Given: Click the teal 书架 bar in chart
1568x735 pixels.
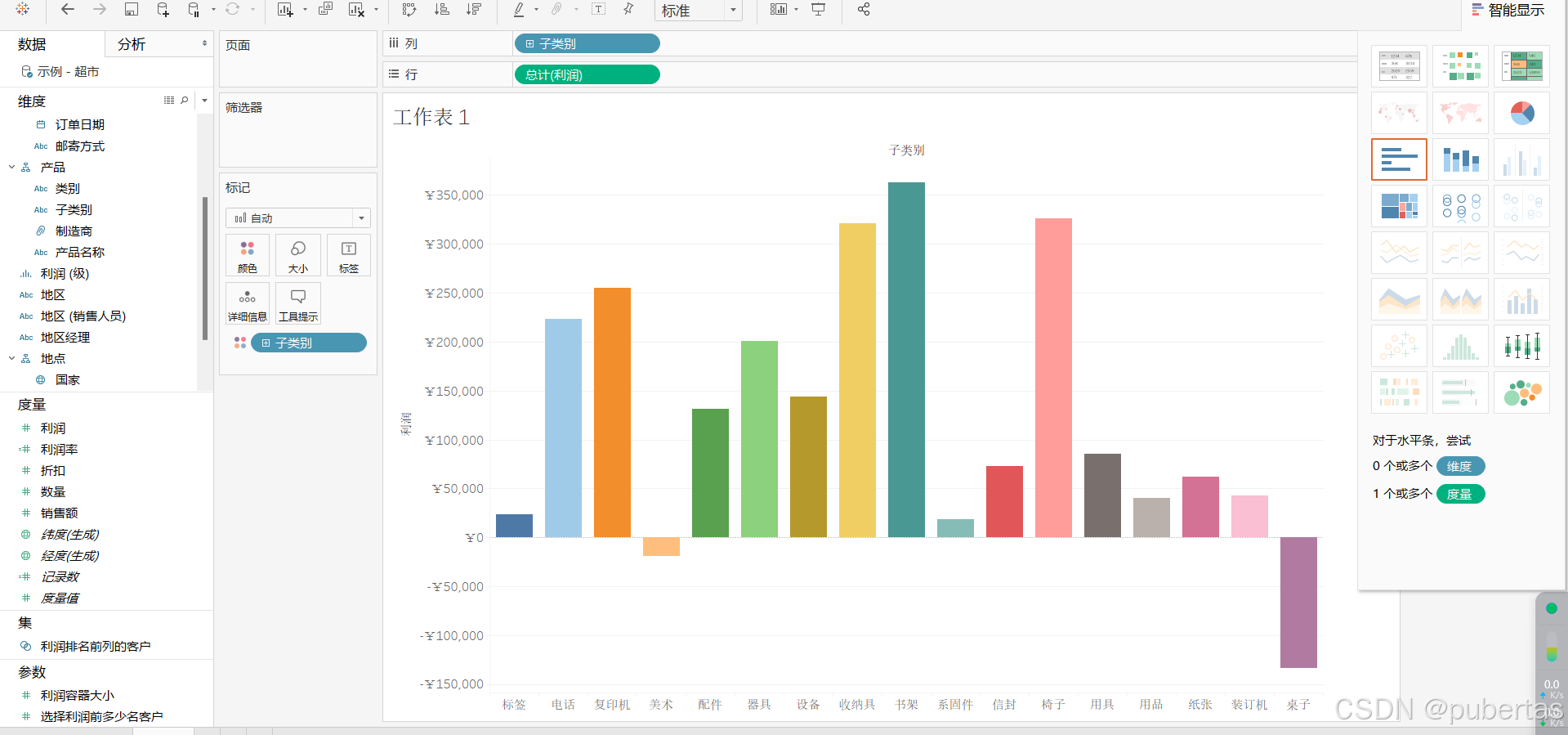Looking at the screenshot, I should (906, 360).
